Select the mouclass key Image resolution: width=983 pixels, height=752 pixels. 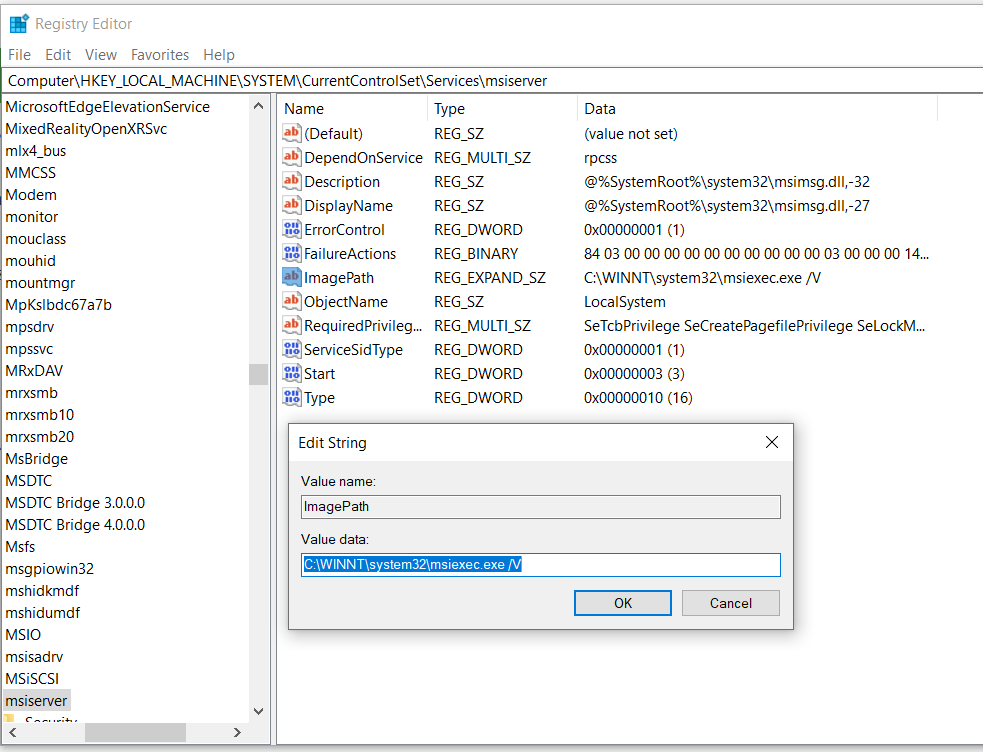pyautogui.click(x=36, y=239)
